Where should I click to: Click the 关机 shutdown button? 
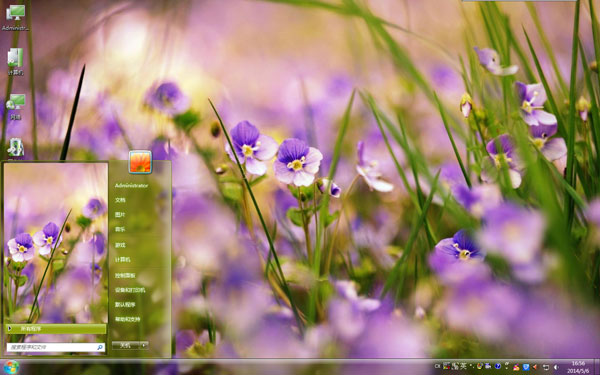(x=126, y=345)
